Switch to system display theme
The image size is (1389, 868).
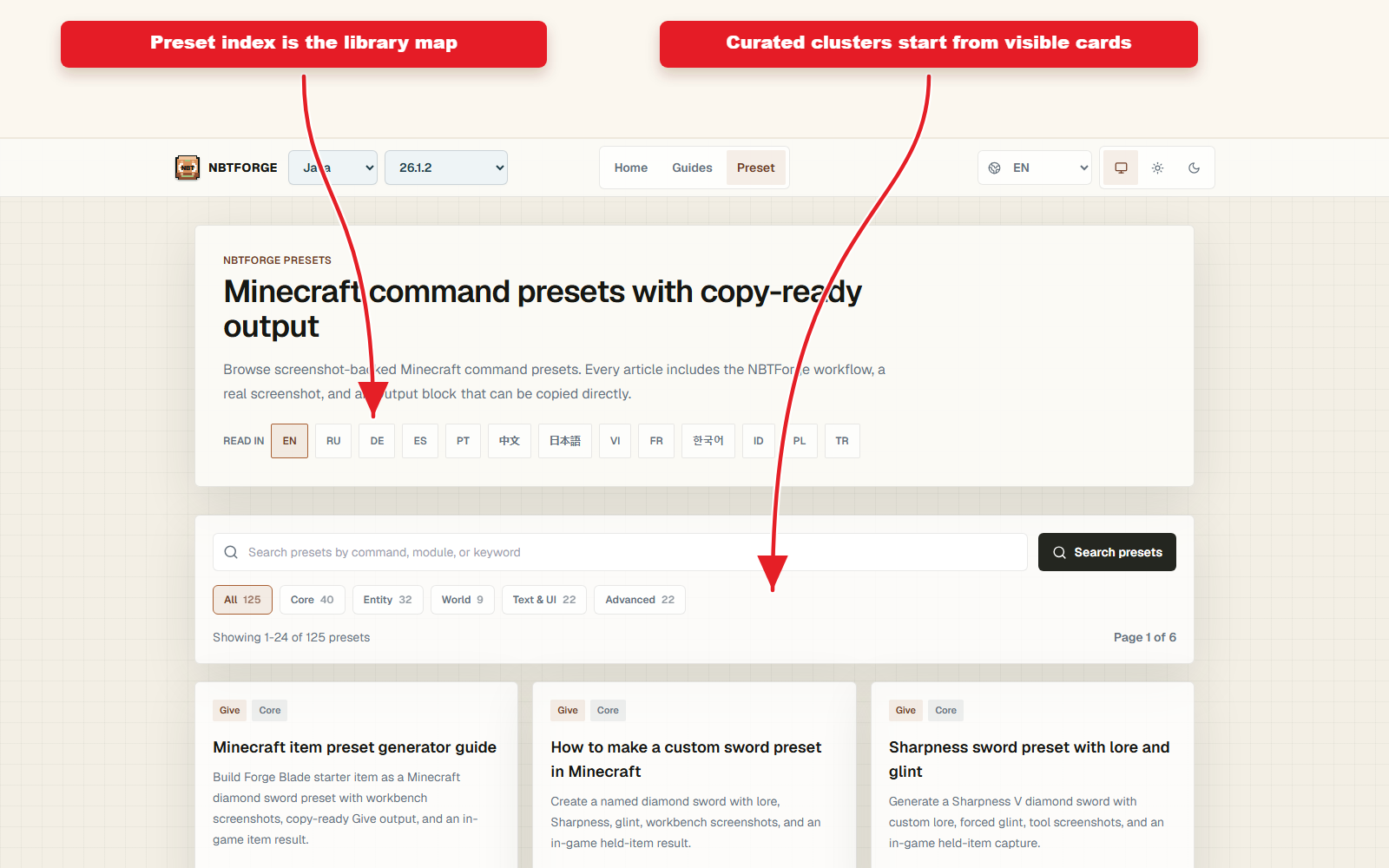tap(1121, 168)
